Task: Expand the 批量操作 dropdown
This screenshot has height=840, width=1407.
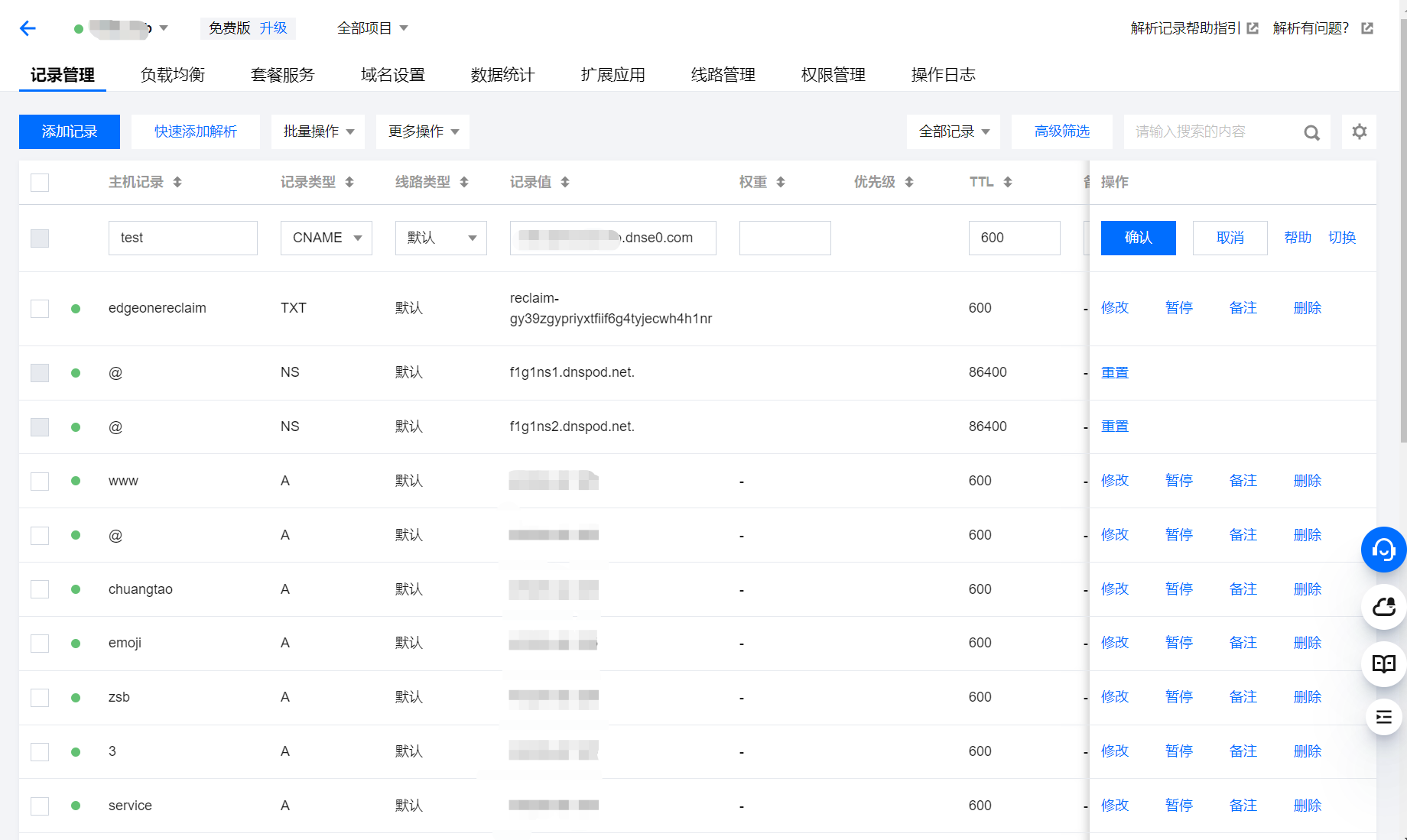Action: click(318, 131)
